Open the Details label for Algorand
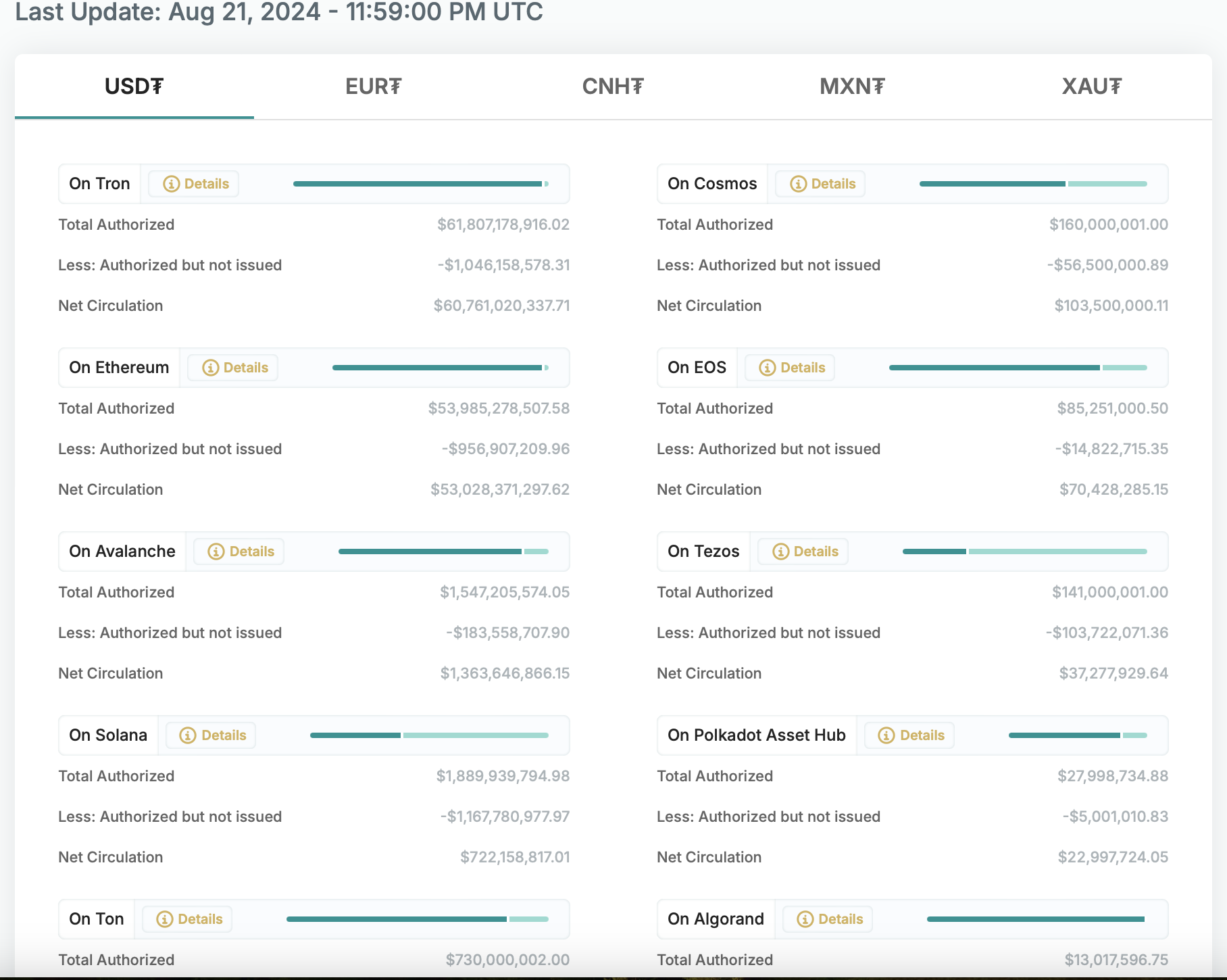Image resolution: width=1227 pixels, height=980 pixels. click(841, 919)
